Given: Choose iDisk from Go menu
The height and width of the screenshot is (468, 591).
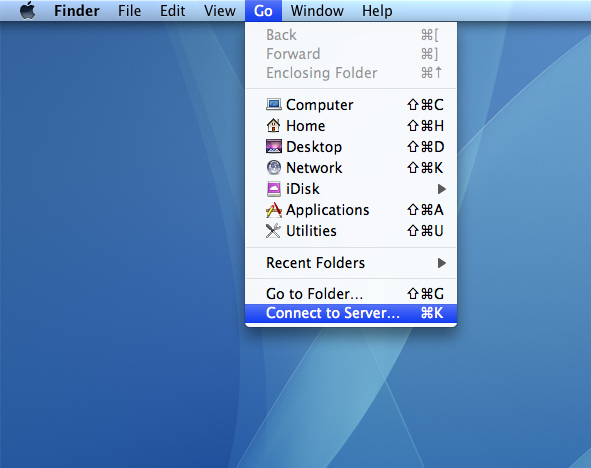Looking at the screenshot, I should pyautogui.click(x=351, y=189).
